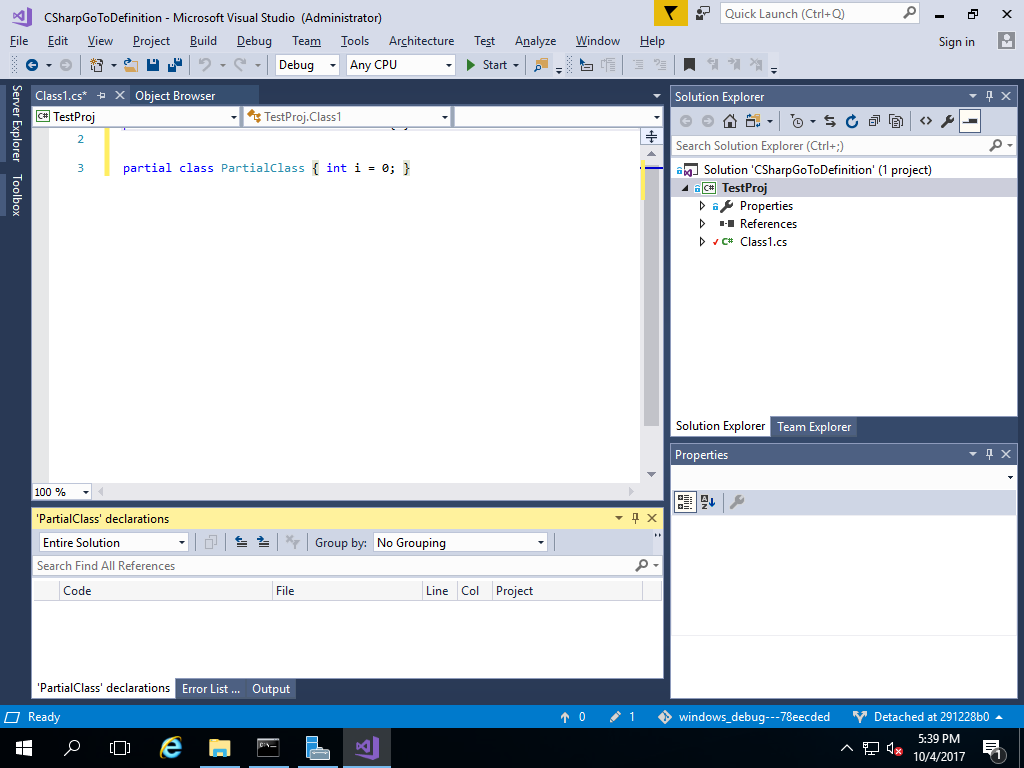This screenshot has width=1024, height=768.
Task: Expand the Class1.cs node
Action: tap(702, 242)
